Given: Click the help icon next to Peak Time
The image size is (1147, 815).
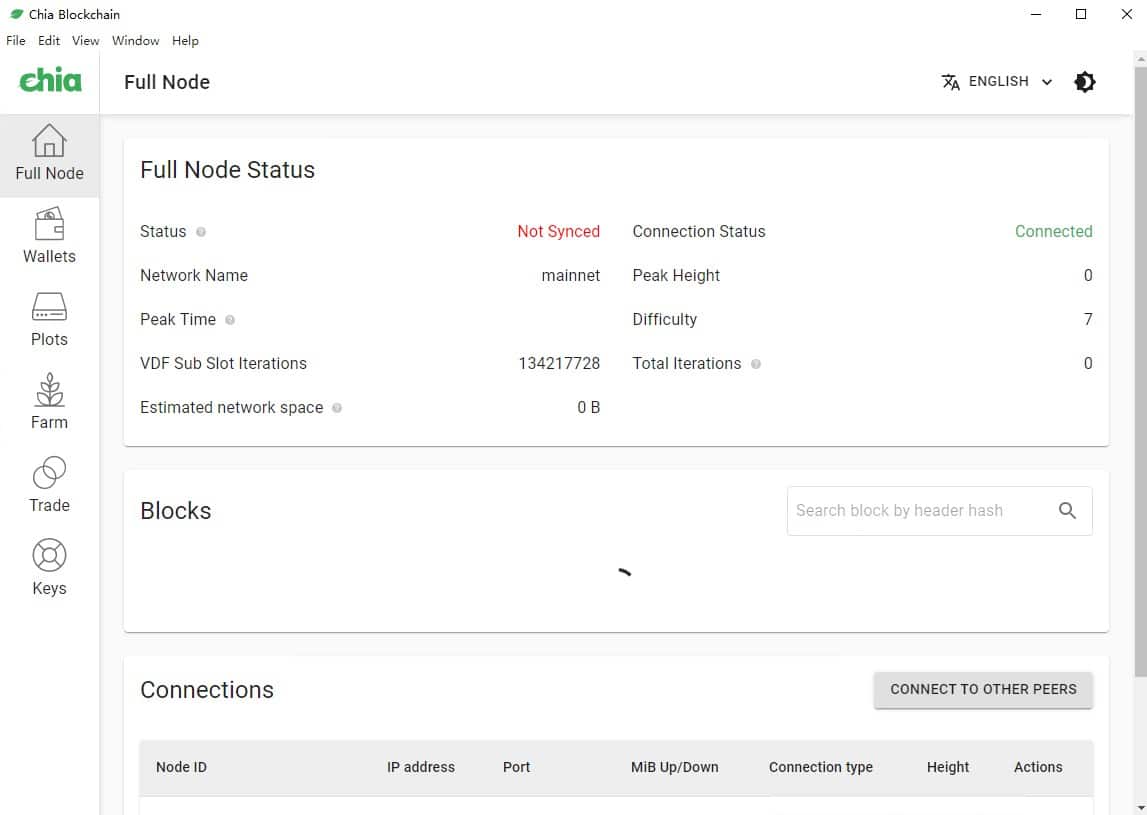Looking at the screenshot, I should point(230,320).
